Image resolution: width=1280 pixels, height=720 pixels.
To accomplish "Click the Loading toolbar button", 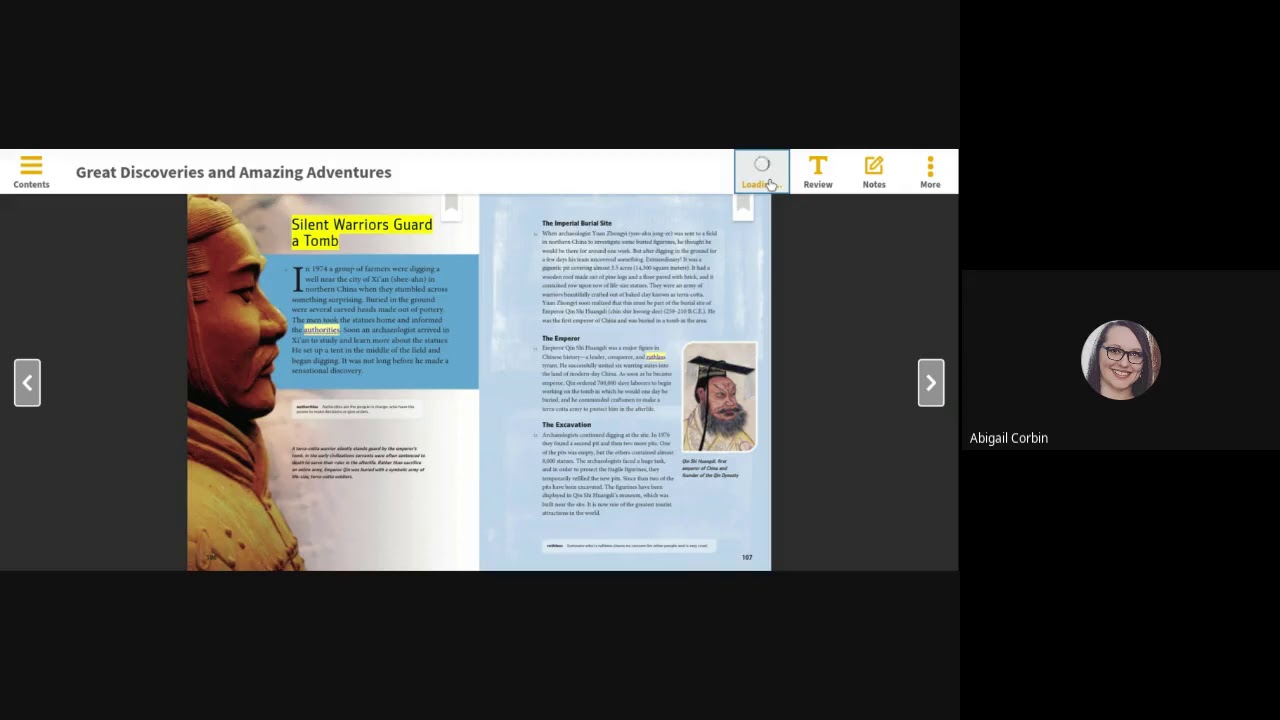I will tap(761, 172).
